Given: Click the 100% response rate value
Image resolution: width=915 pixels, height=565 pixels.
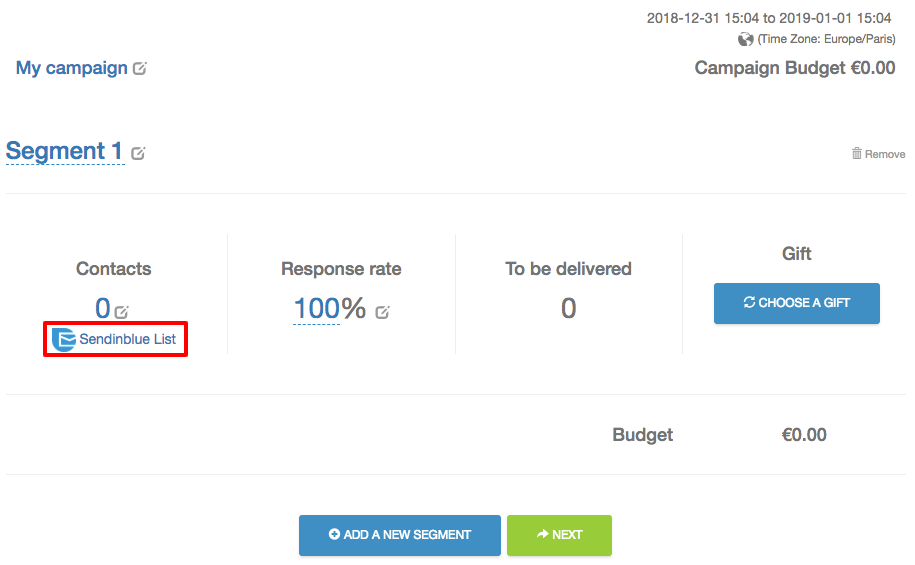Looking at the screenshot, I should tap(330, 308).
